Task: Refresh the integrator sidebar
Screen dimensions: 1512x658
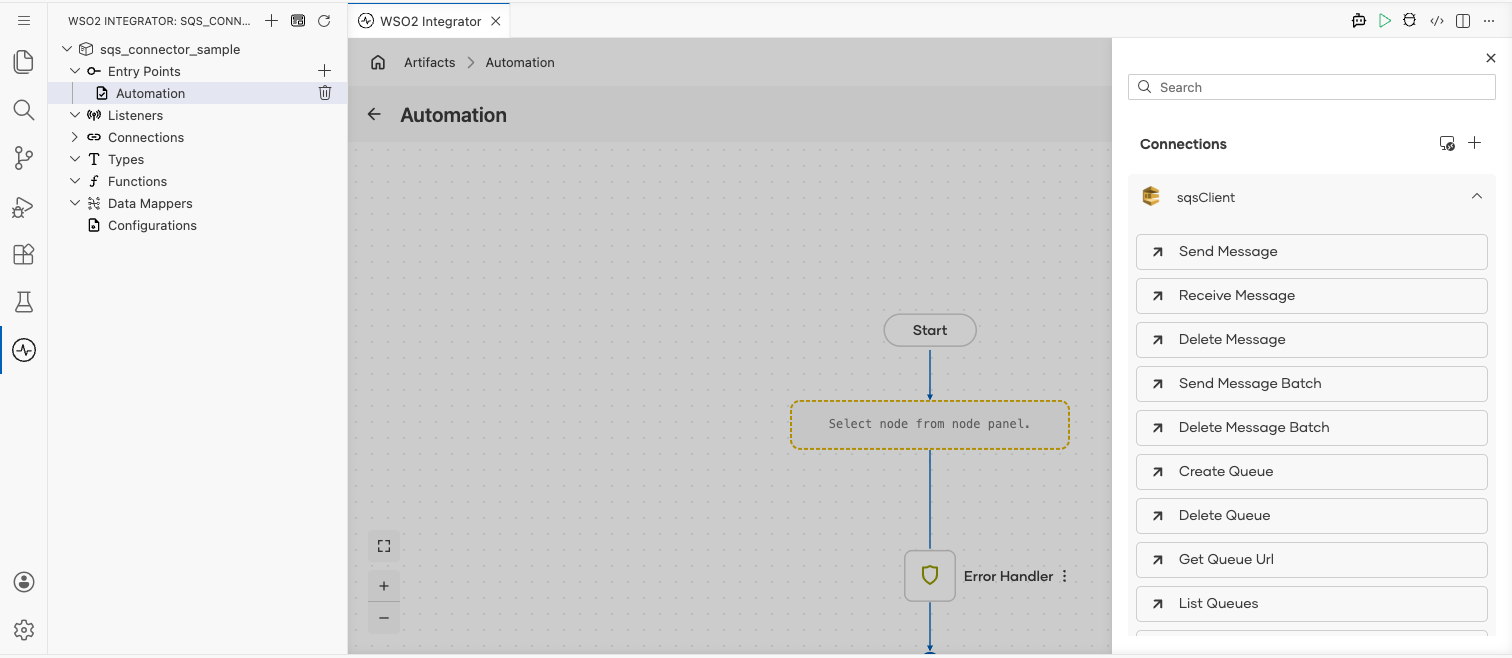Action: click(323, 21)
